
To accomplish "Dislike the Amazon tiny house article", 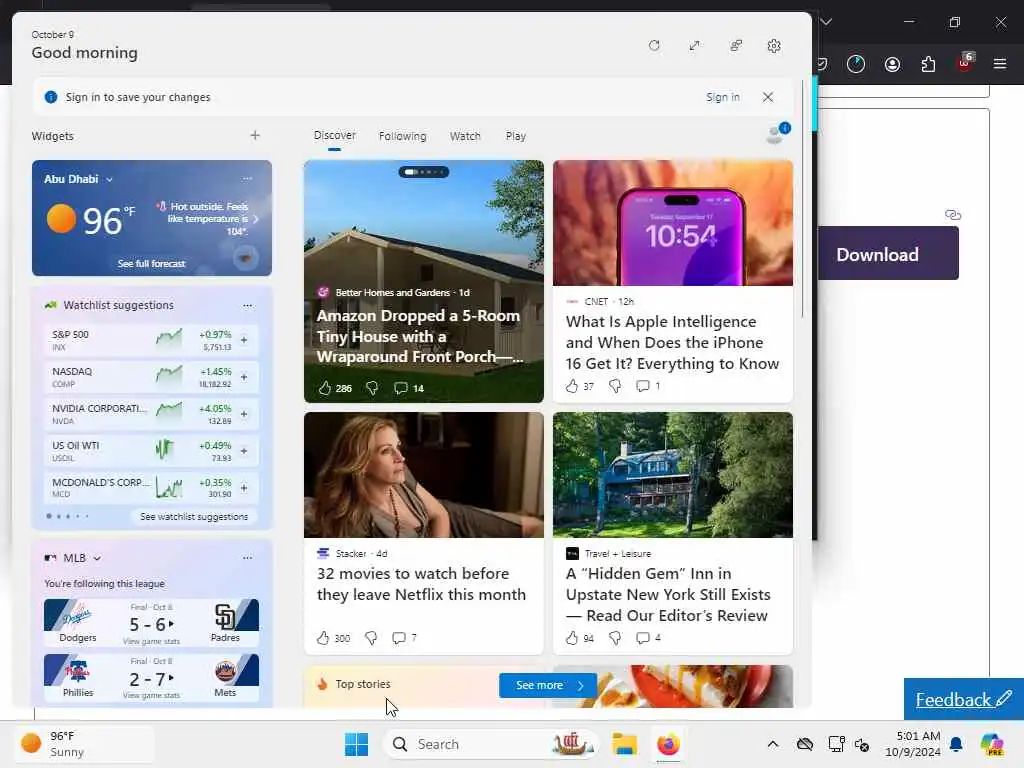I will pos(372,388).
